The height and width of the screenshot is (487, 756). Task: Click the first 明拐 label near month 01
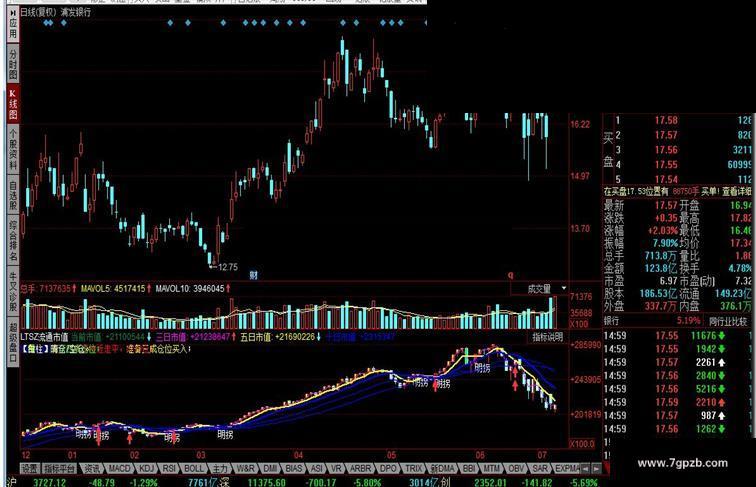coord(83,434)
